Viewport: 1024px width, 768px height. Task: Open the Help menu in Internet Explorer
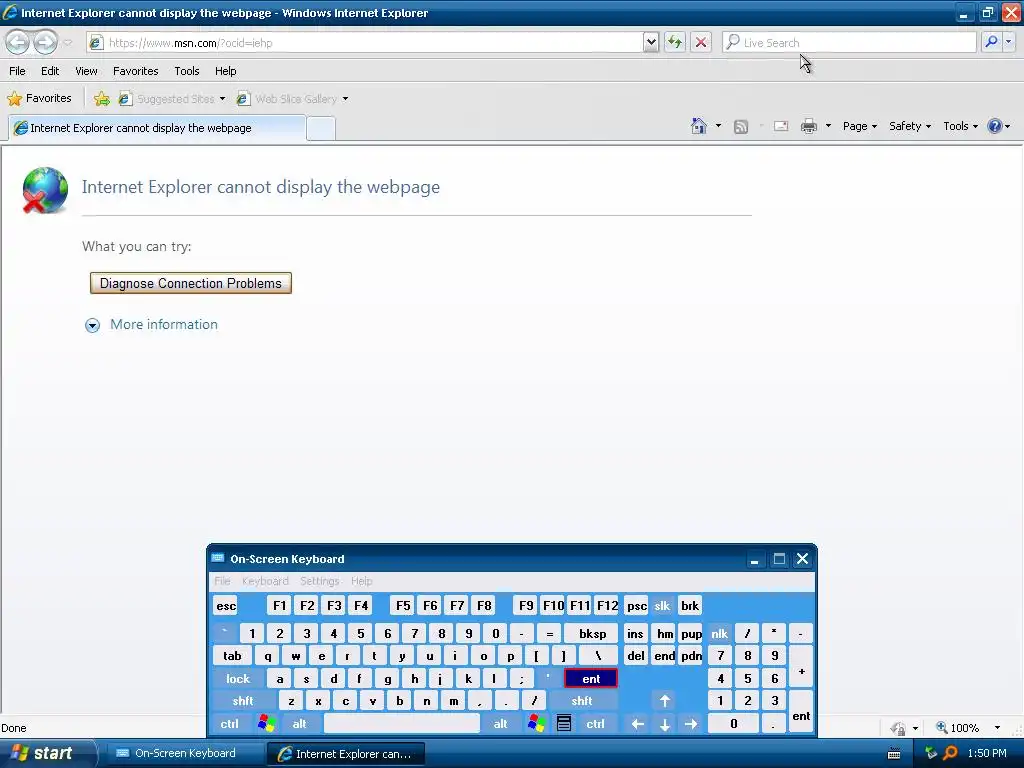pos(225,71)
